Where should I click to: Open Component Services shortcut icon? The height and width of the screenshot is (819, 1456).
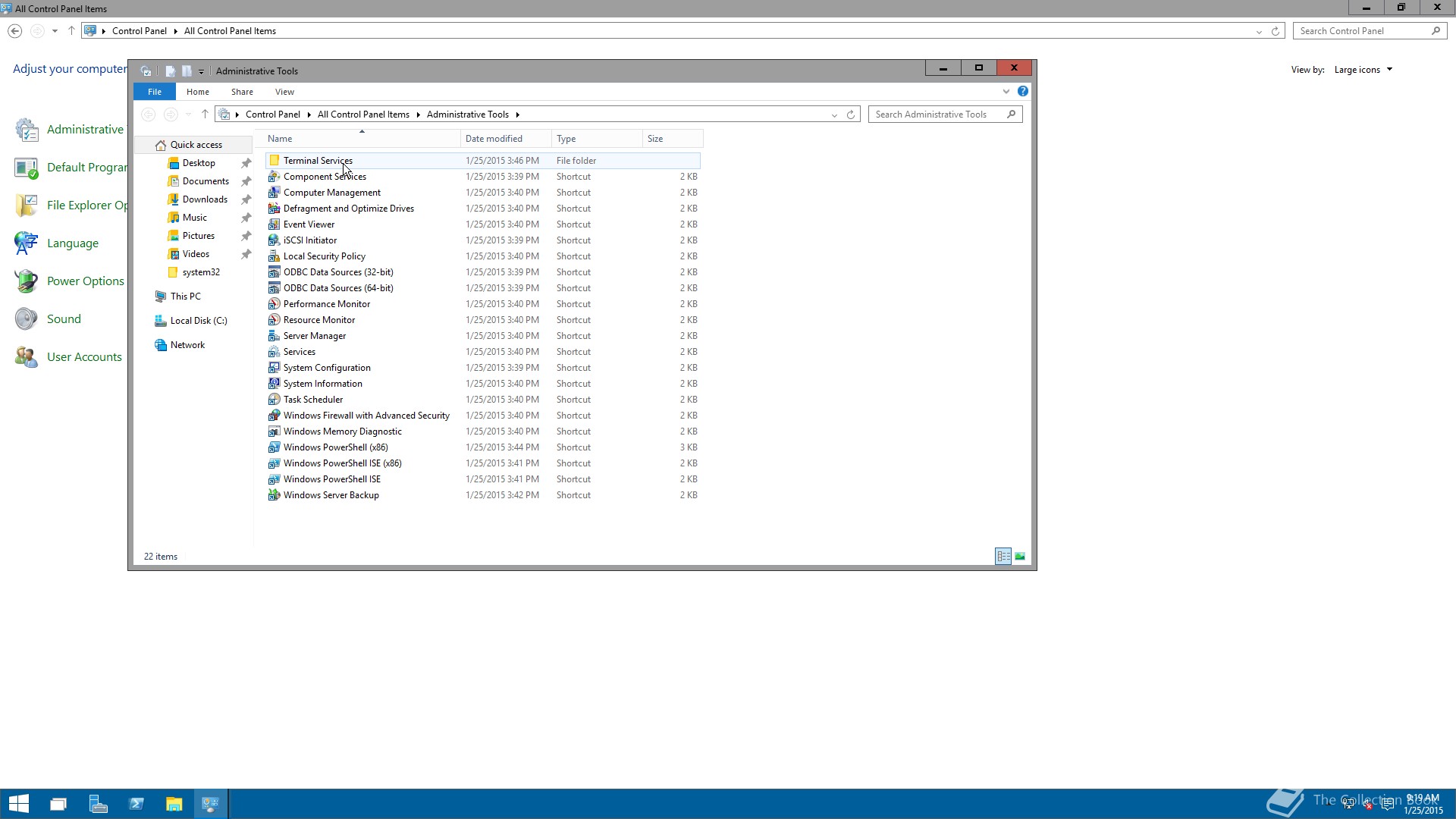275,177
